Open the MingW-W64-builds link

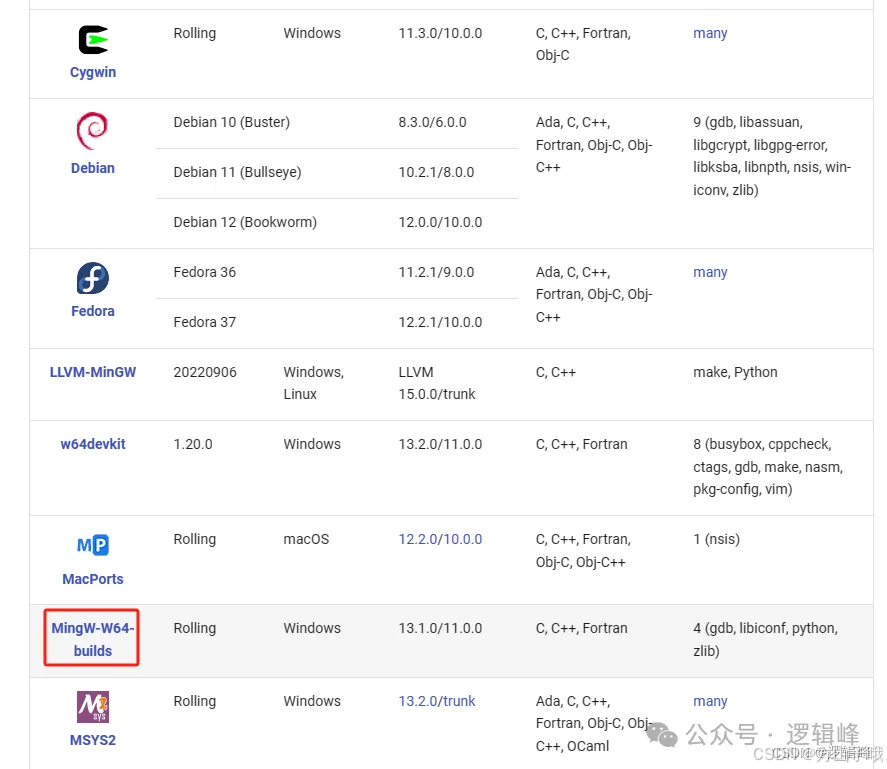(93, 639)
